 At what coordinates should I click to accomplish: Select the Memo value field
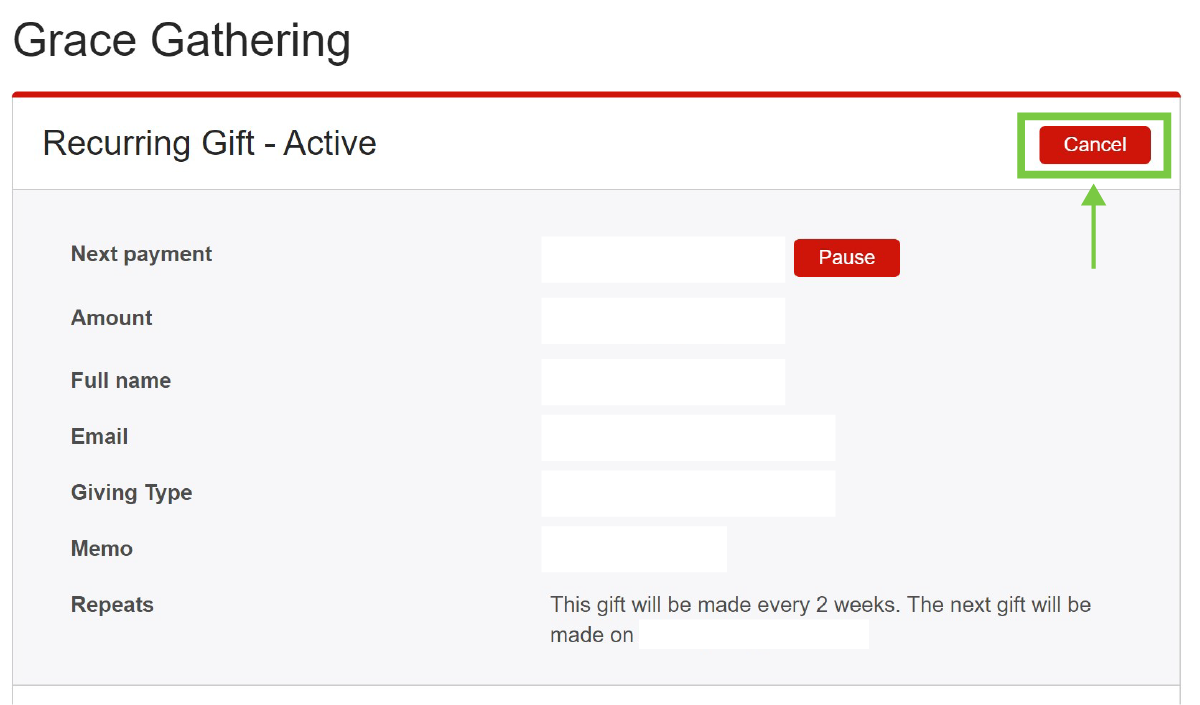click(x=634, y=549)
